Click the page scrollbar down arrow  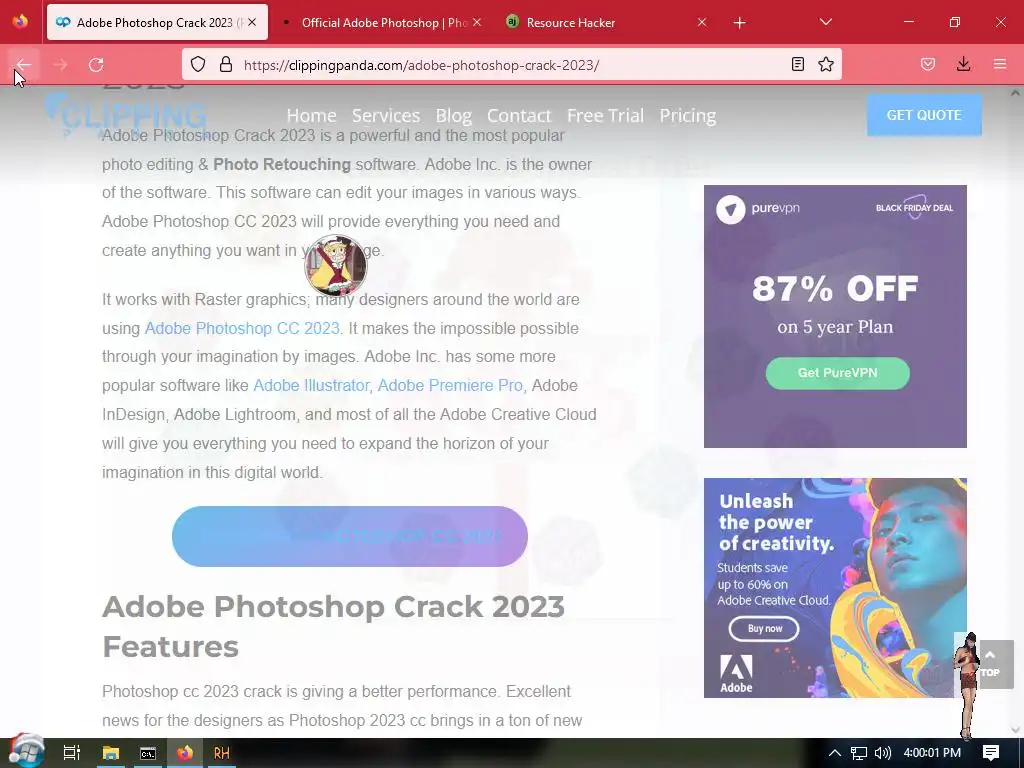point(1016,730)
